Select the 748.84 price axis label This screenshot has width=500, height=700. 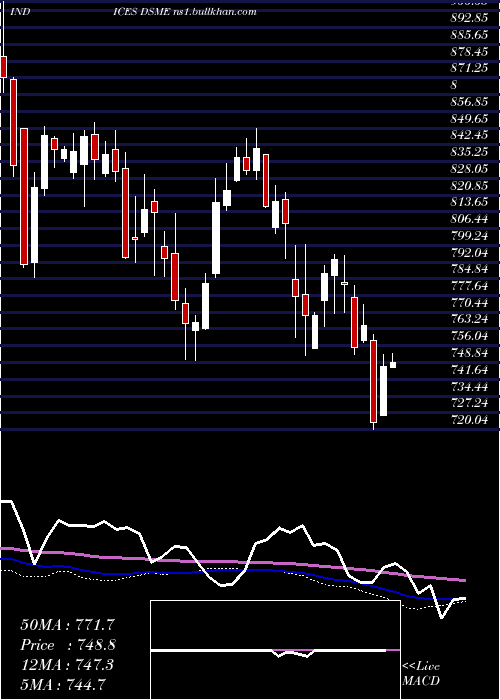(469, 353)
